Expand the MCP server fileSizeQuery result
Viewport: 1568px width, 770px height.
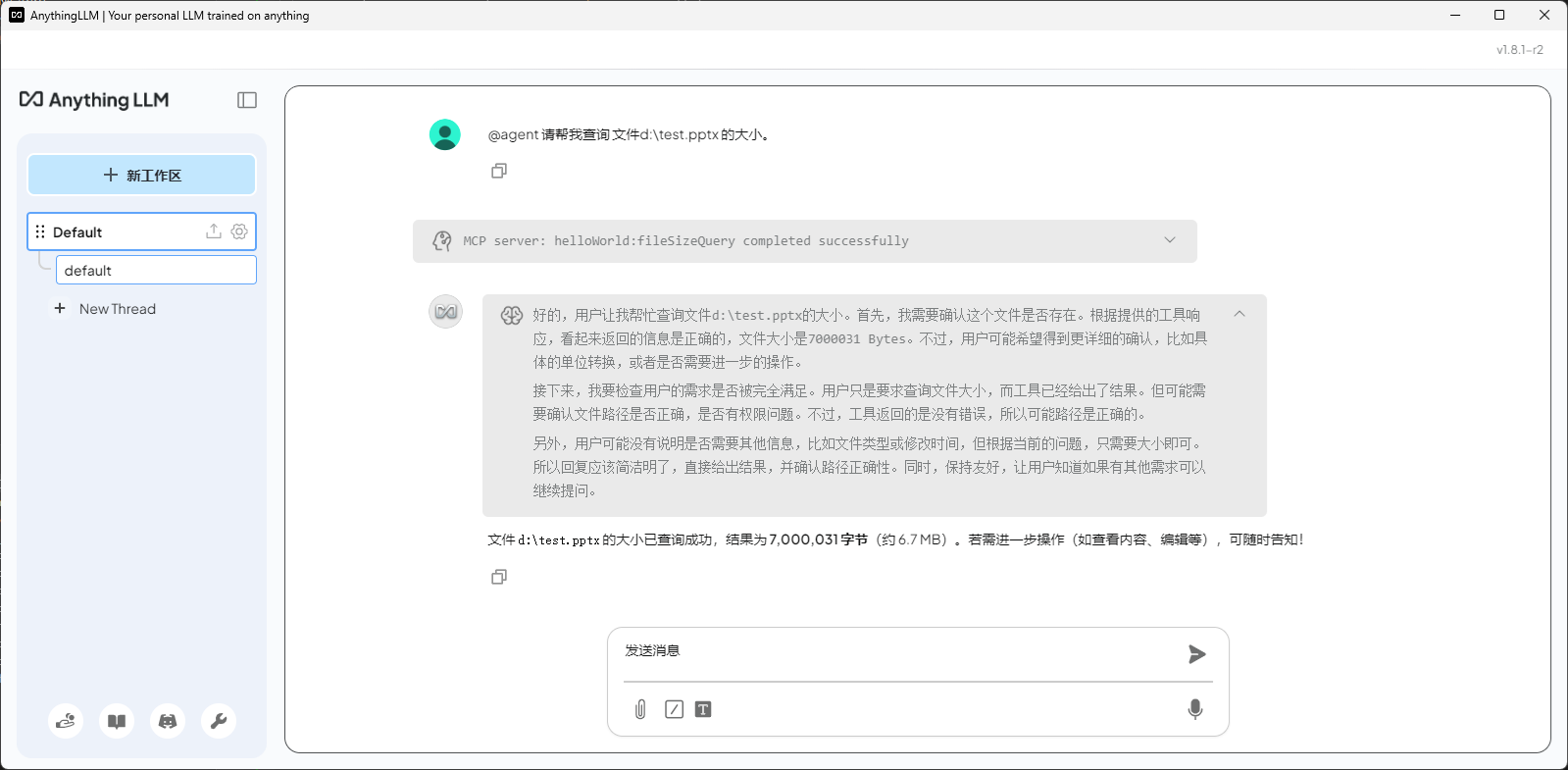1170,240
